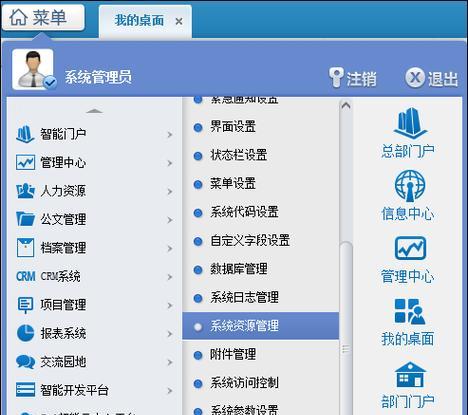Image resolution: width=468 pixels, height=415 pixels.
Task: Click the 退出 exit X icon
Action: [x=415, y=78]
